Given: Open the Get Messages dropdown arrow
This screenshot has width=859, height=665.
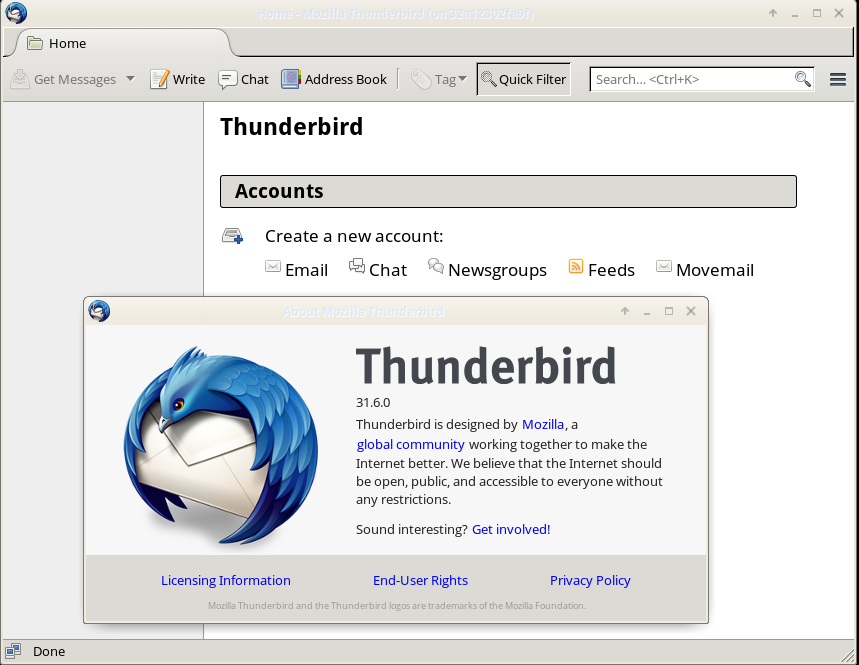Looking at the screenshot, I should 129,78.
